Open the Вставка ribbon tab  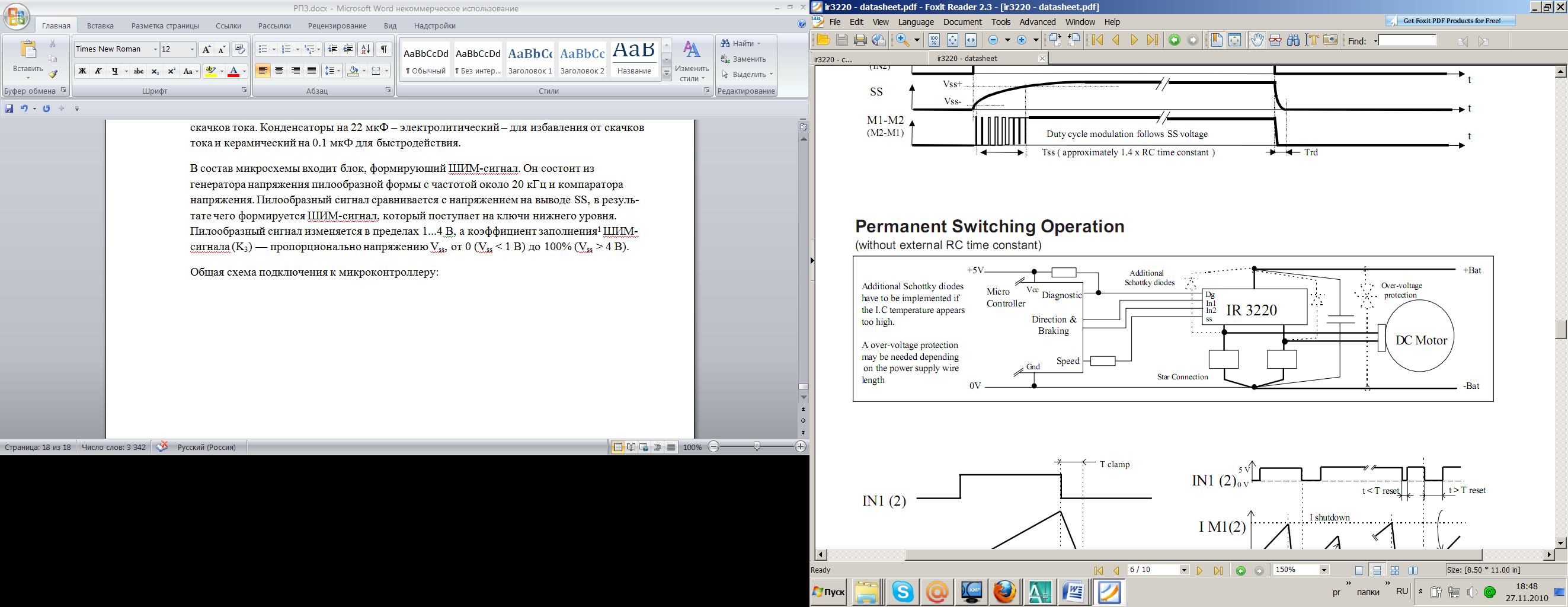click(x=100, y=25)
